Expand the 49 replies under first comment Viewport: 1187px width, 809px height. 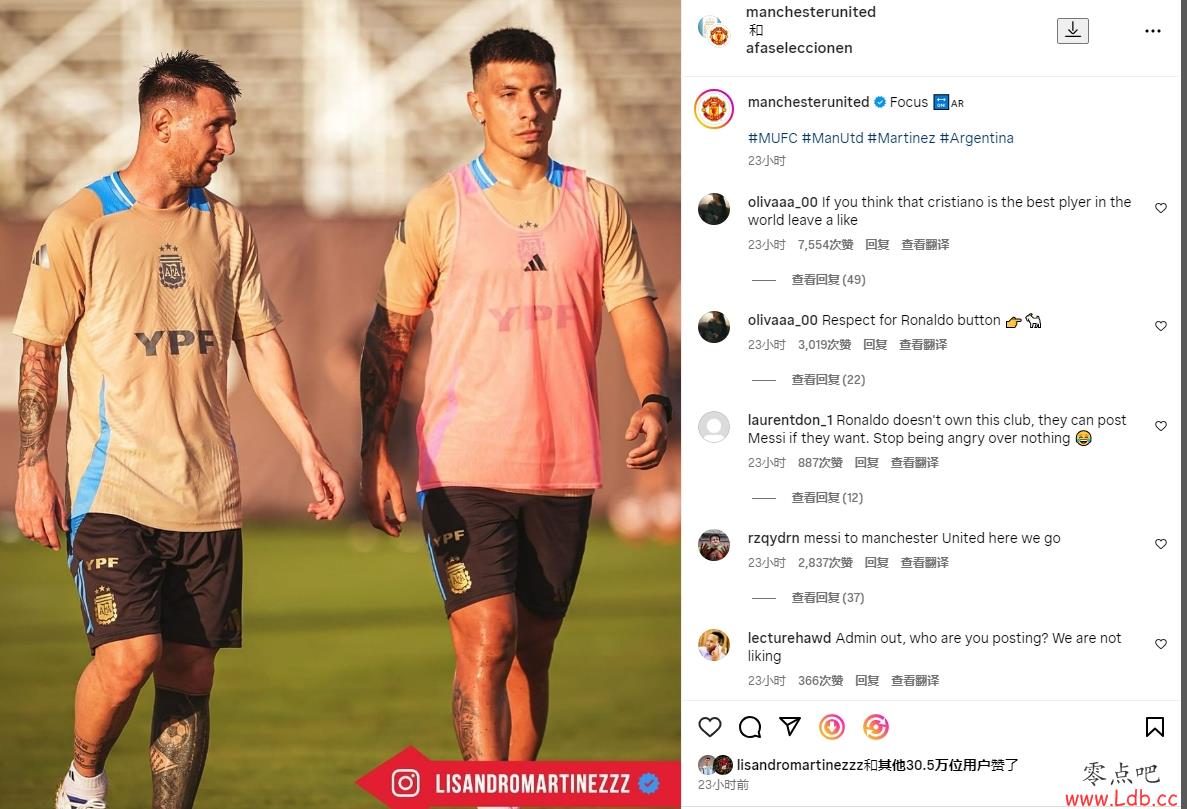(x=828, y=279)
